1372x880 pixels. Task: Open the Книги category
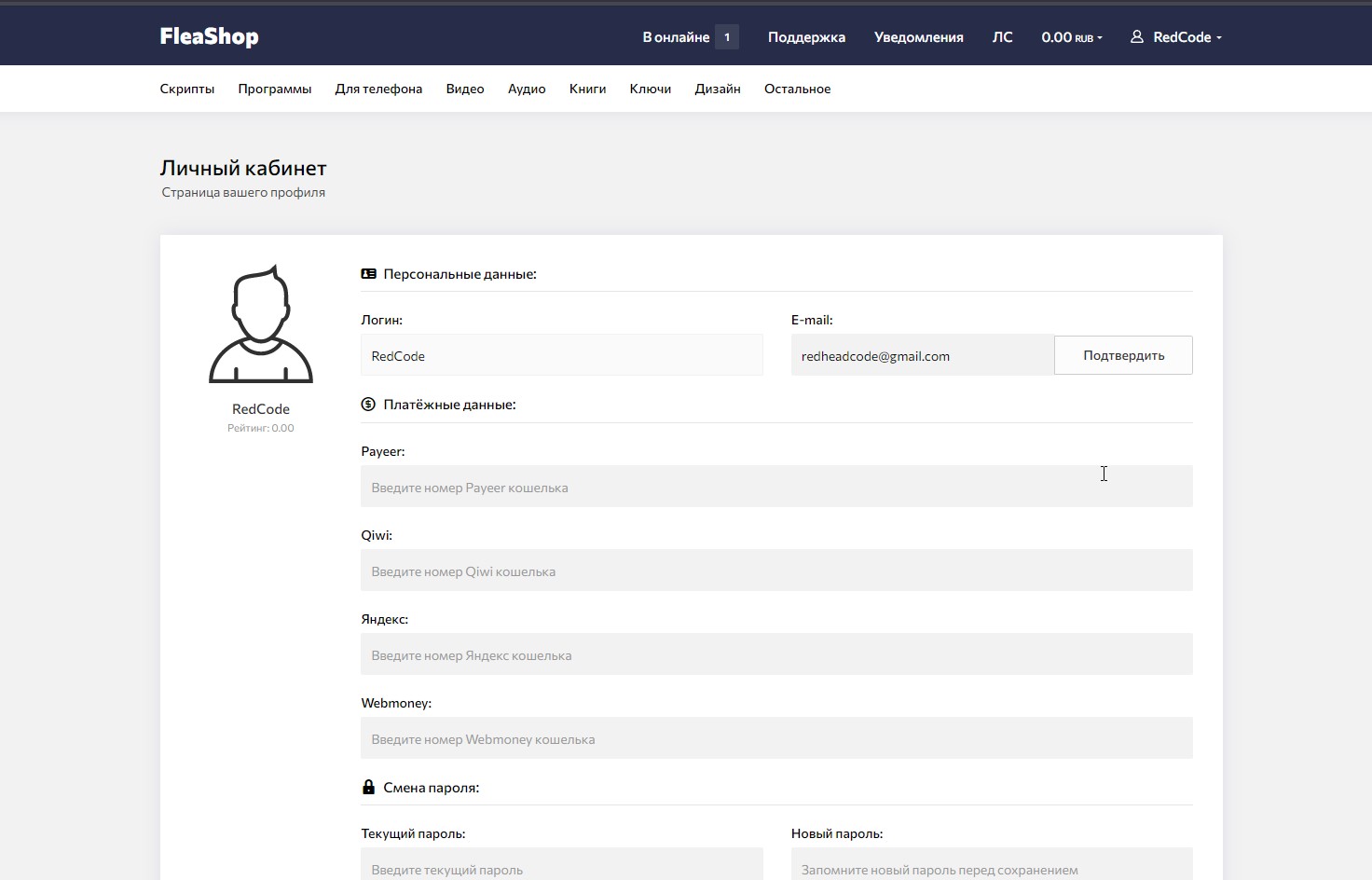tap(588, 89)
